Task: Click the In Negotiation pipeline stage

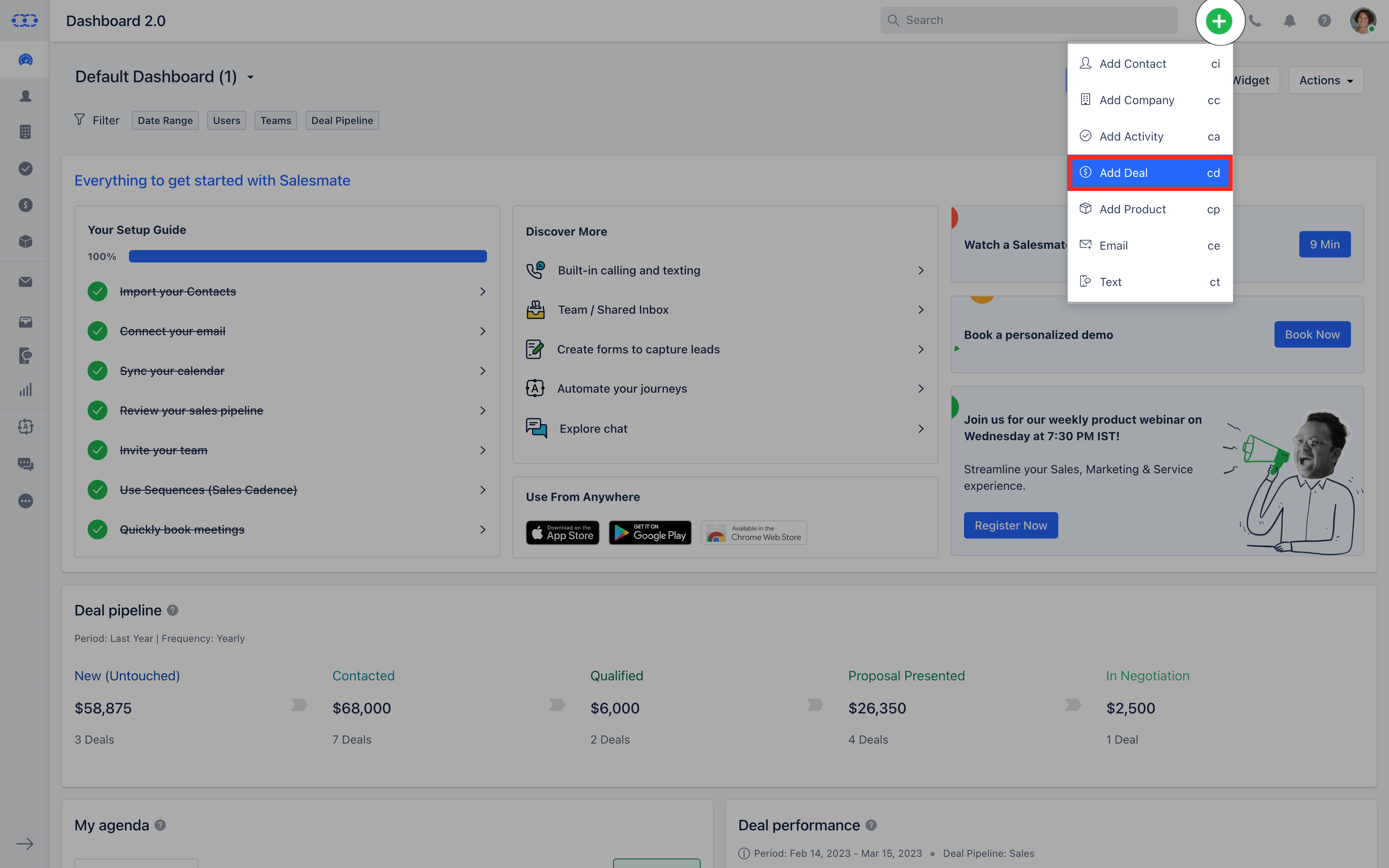Action: [1147, 676]
